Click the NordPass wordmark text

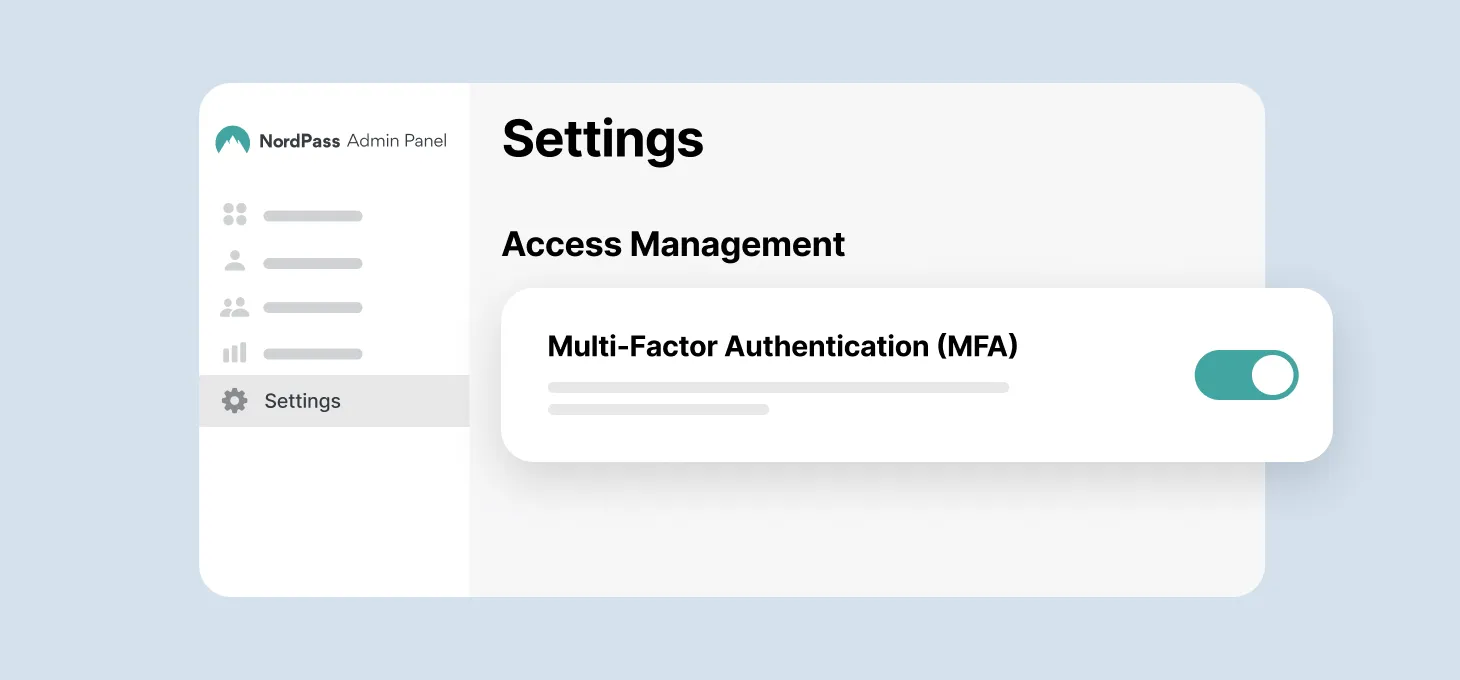(x=299, y=141)
